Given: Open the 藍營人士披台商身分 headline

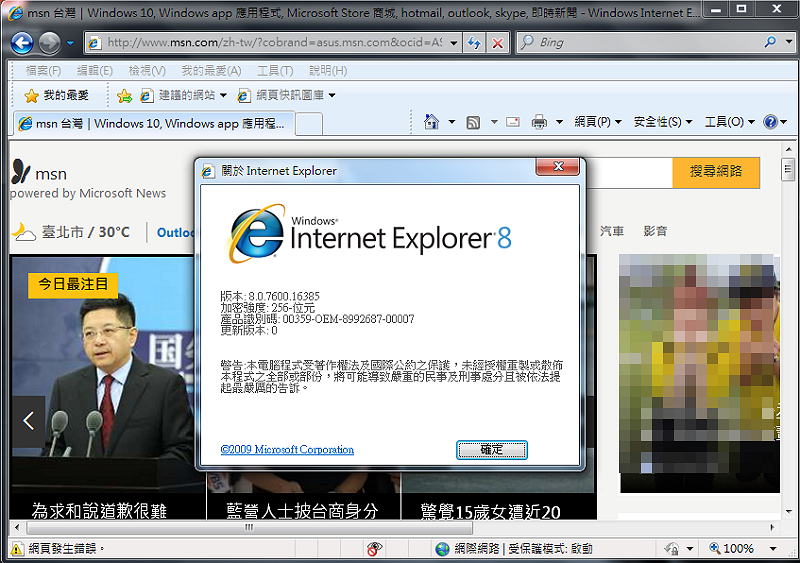Looking at the screenshot, I should 303,510.
